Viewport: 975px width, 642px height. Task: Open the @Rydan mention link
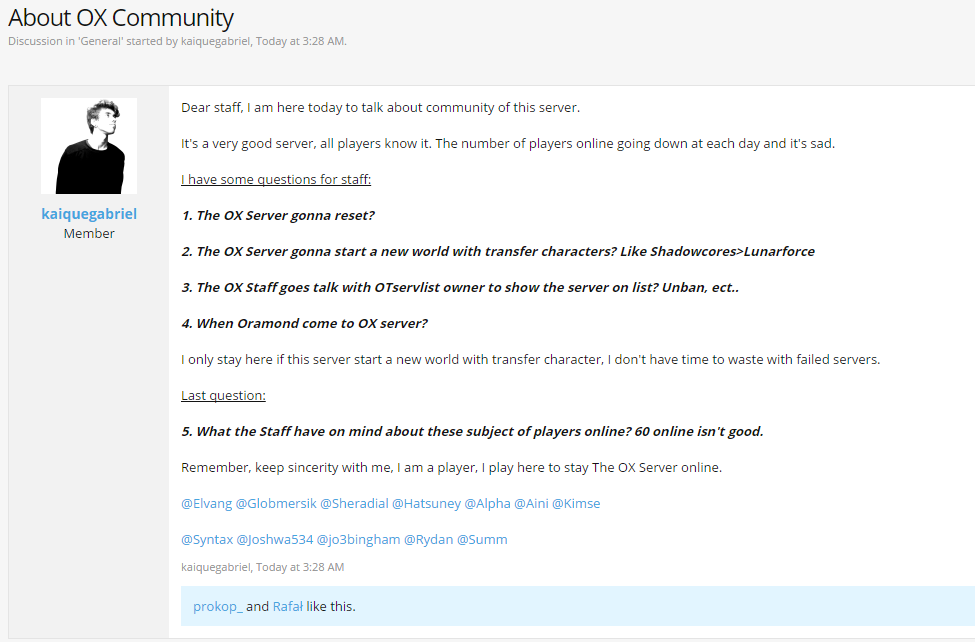coord(429,539)
